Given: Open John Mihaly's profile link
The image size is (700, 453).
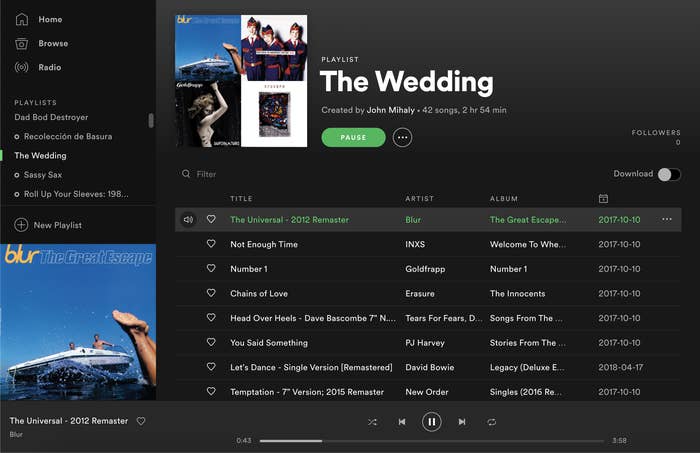Looking at the screenshot, I should 391,110.
